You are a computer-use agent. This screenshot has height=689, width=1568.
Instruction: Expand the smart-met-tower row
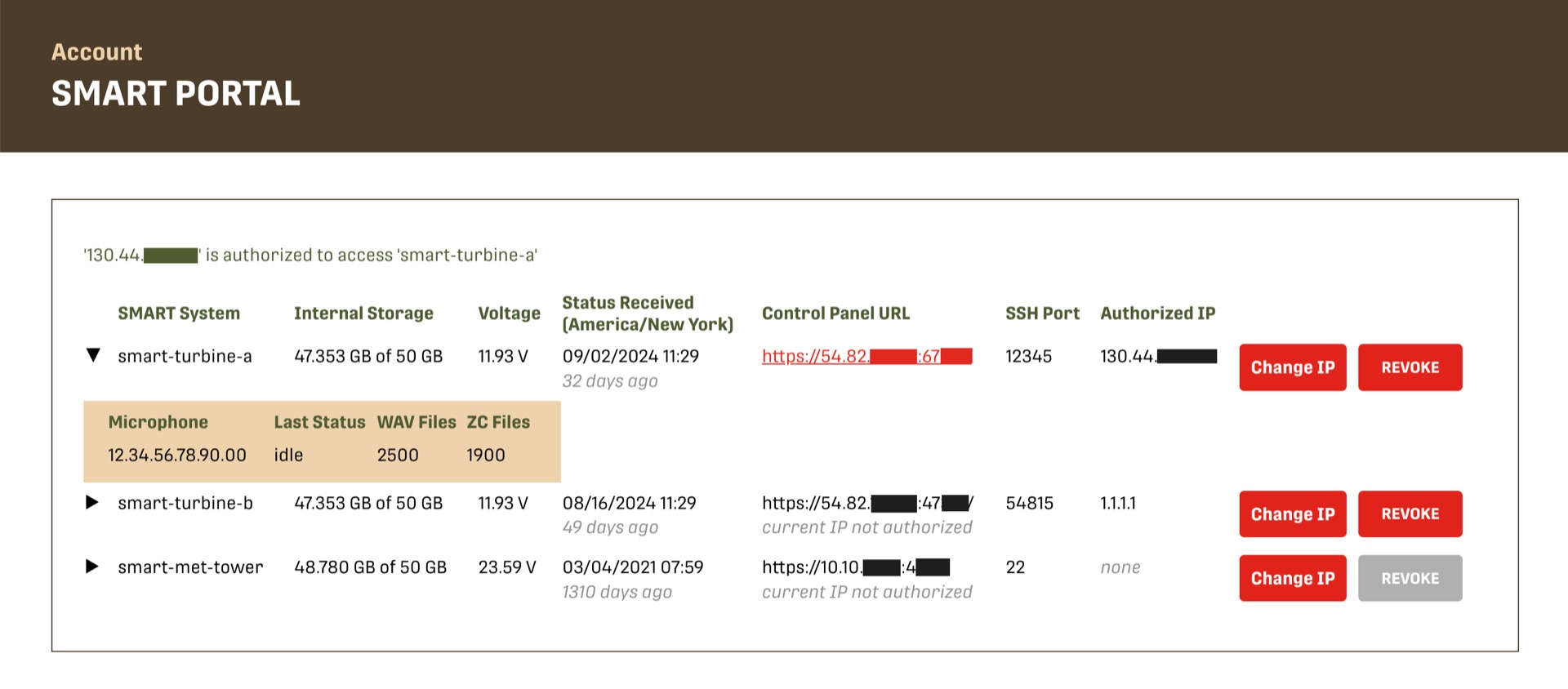click(x=92, y=567)
